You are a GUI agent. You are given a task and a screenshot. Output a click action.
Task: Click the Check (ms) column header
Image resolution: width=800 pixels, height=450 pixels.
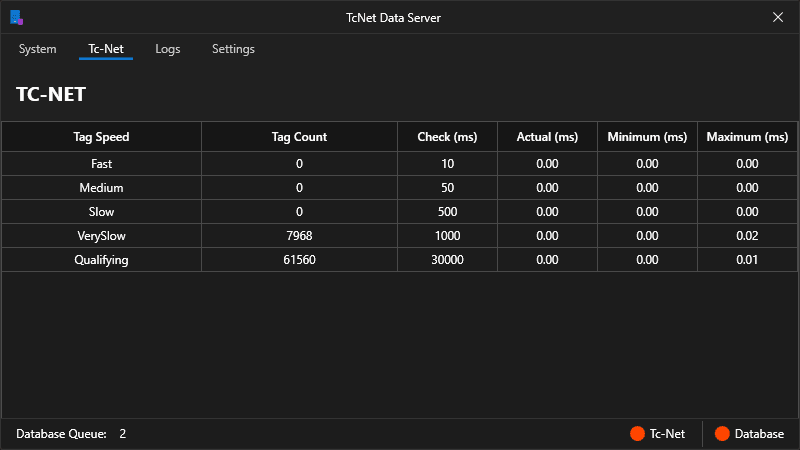pos(447,137)
